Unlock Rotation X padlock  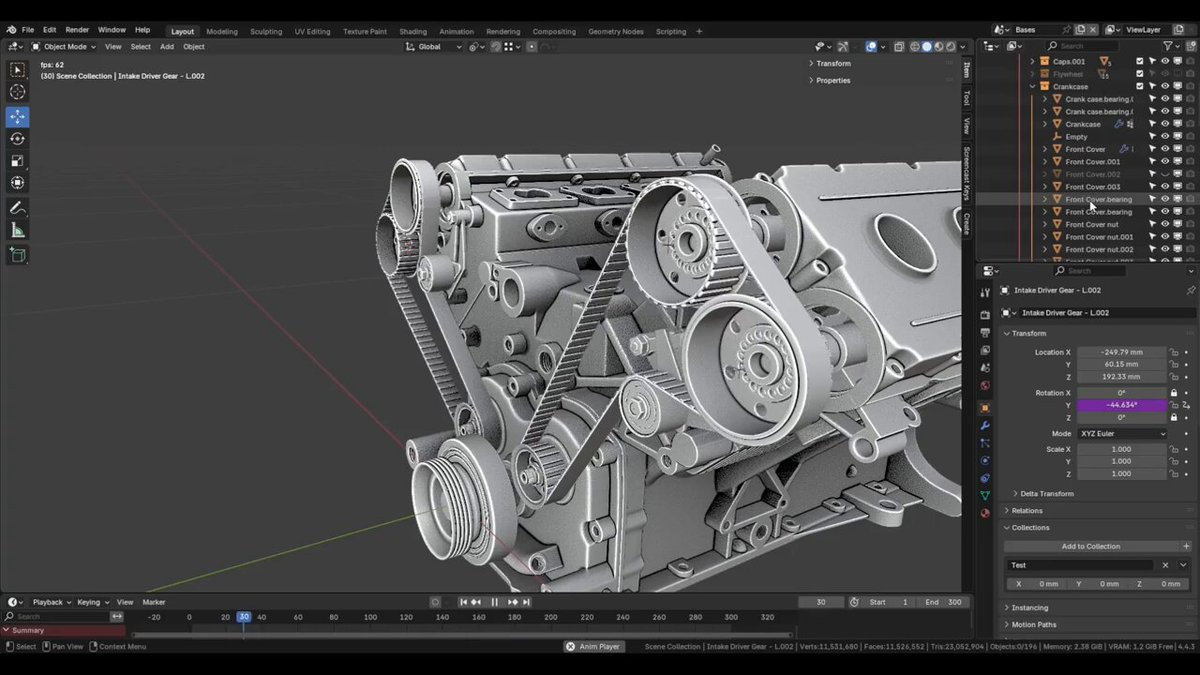pyautogui.click(x=1174, y=393)
